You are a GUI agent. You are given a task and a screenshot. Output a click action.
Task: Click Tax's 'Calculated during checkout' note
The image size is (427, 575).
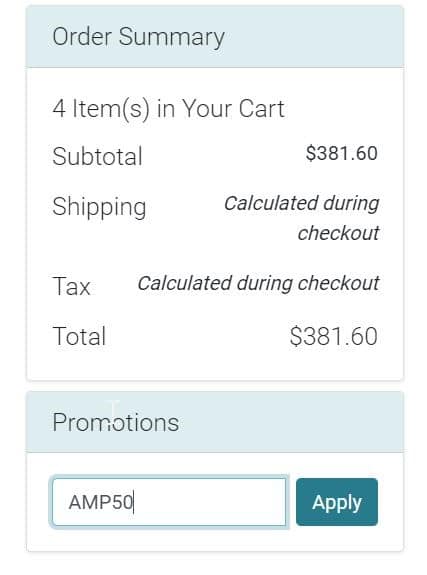click(258, 283)
